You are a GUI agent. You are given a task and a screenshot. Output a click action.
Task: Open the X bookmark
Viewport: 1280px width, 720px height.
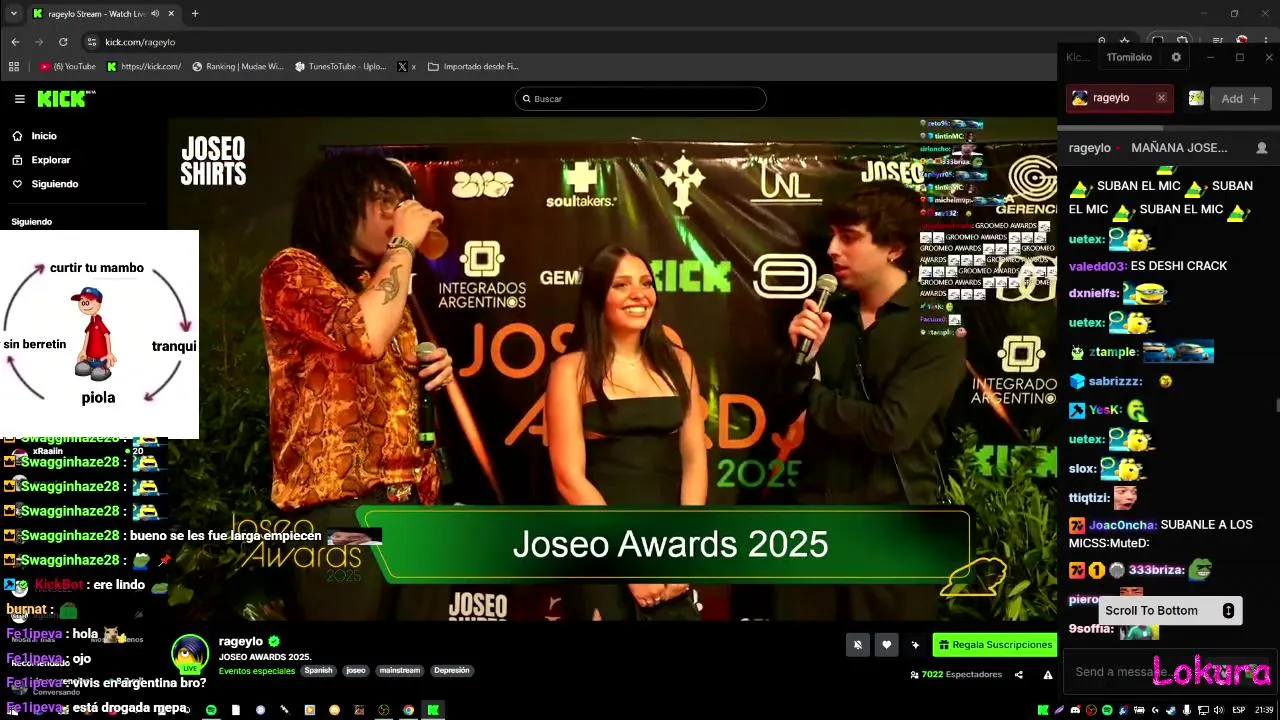click(x=406, y=67)
